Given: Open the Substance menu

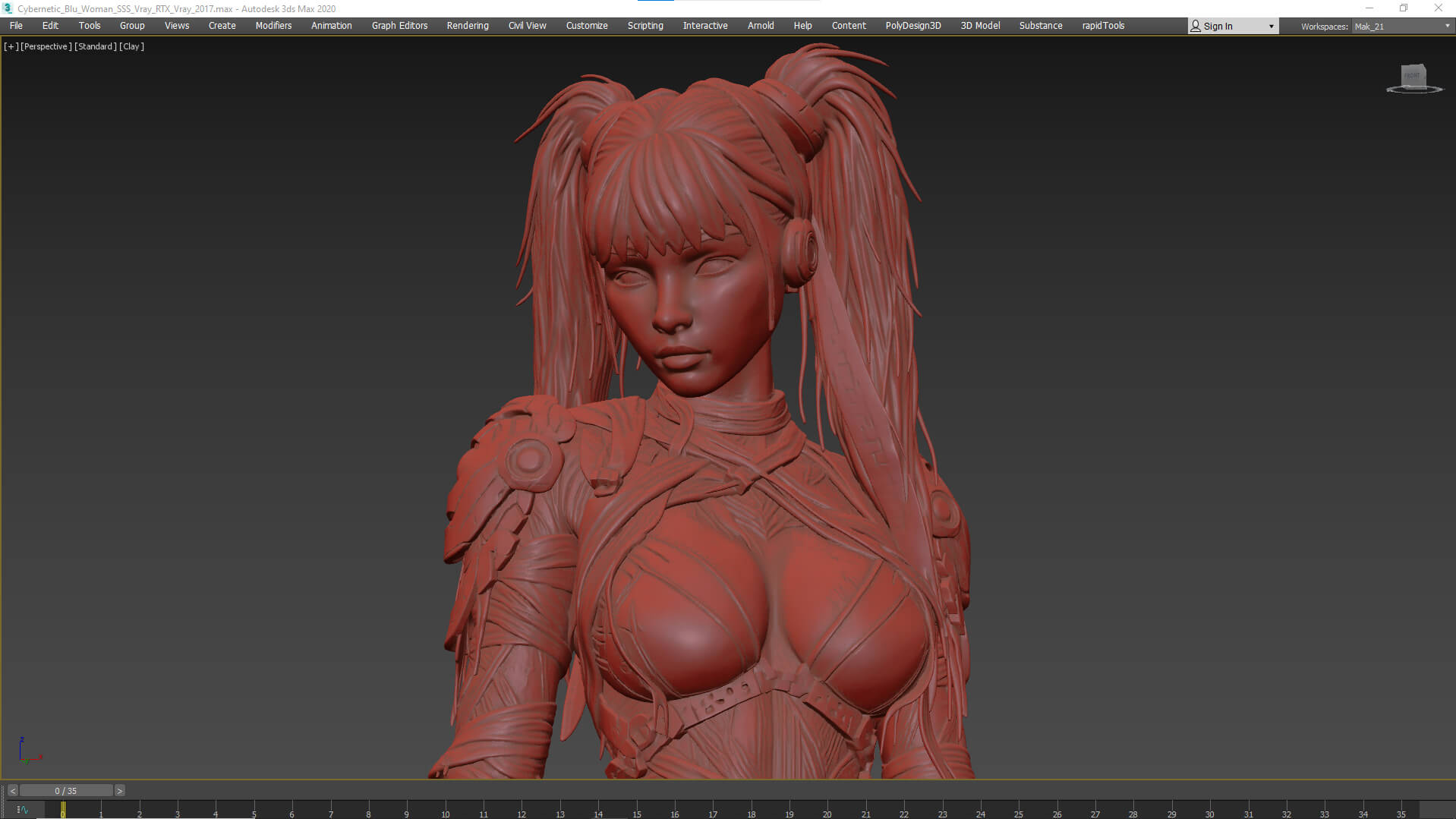Looking at the screenshot, I should [x=1041, y=26].
